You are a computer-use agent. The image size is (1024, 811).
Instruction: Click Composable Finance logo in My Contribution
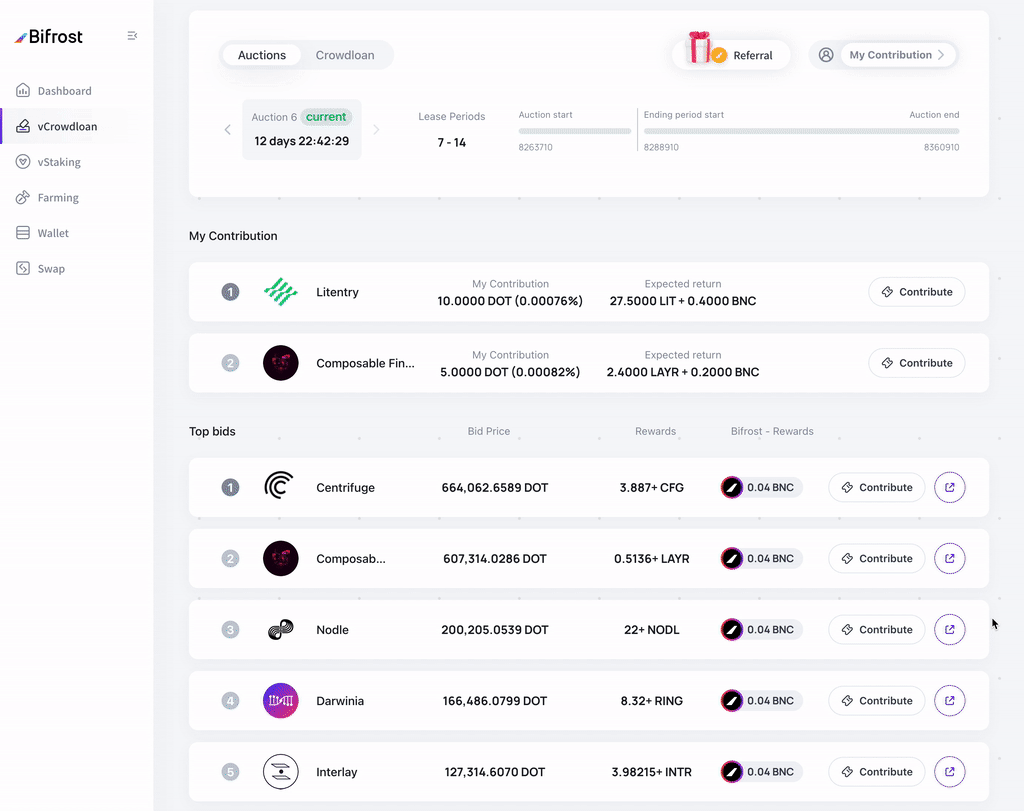tap(281, 363)
